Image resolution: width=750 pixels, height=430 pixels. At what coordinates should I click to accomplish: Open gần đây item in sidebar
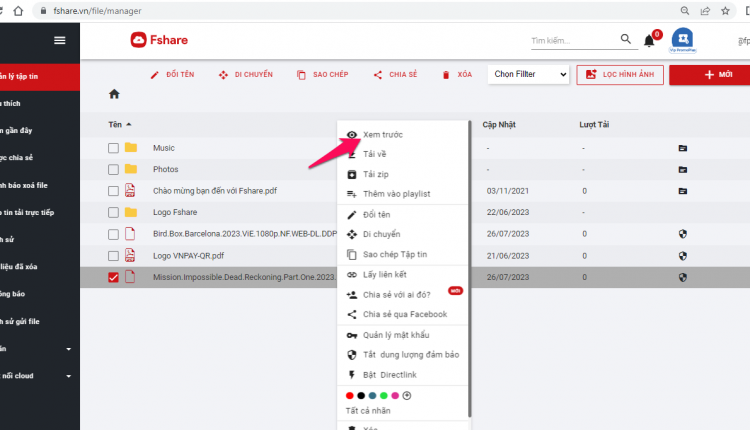click(x=40, y=131)
